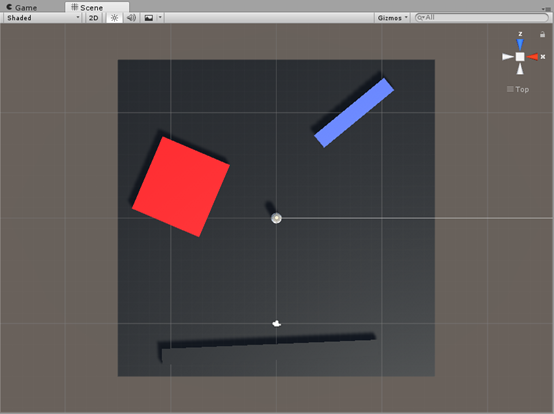Click the red X axis cone
The image size is (554, 414).
532,57
